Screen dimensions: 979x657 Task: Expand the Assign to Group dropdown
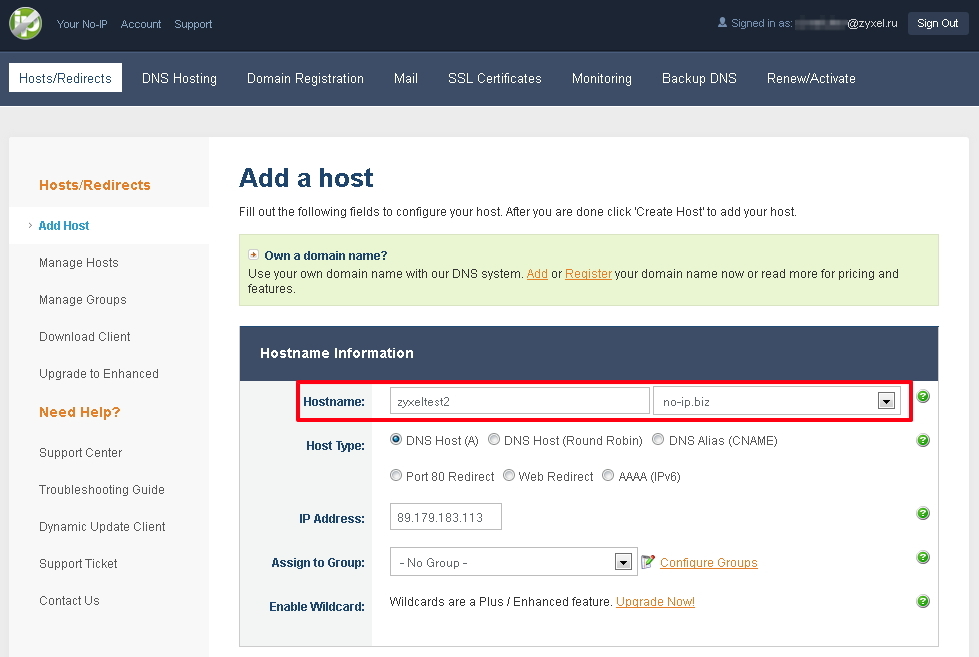624,562
